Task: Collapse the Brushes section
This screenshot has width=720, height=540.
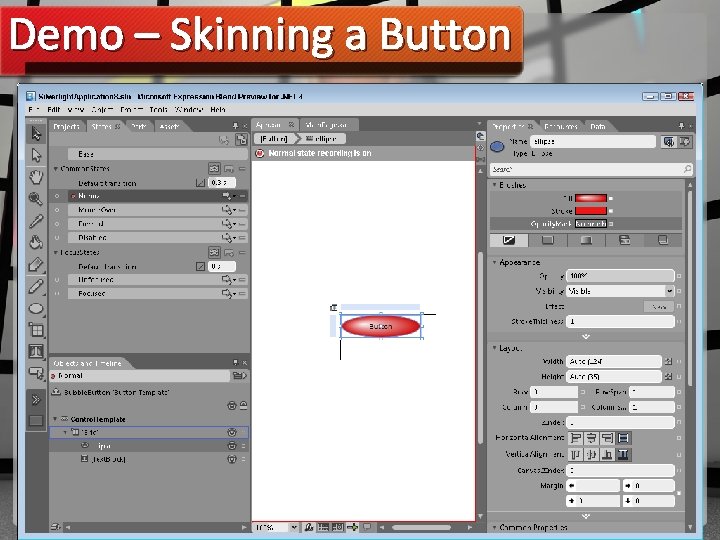Action: 495,185
